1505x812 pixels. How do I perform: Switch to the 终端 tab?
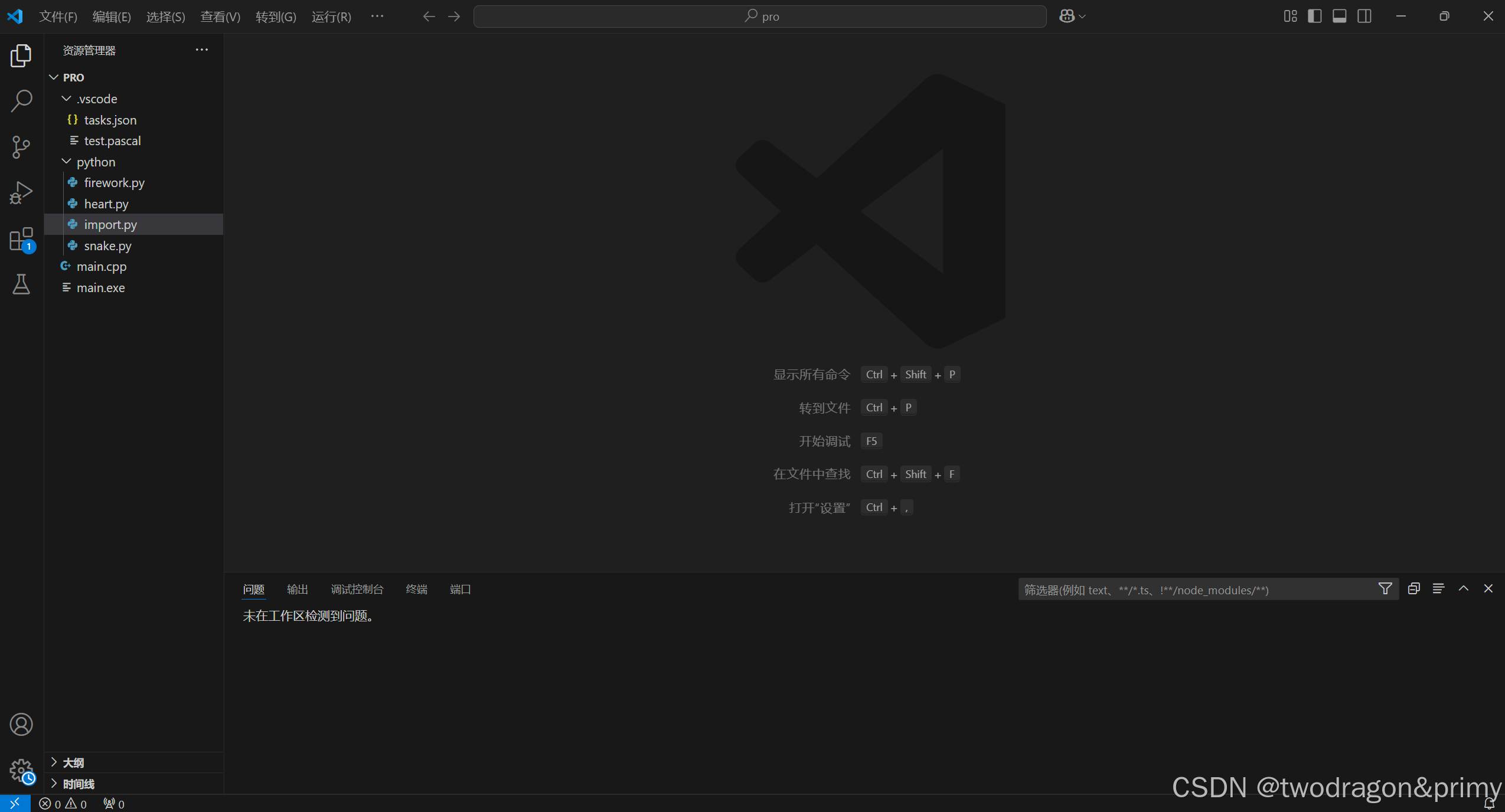(x=416, y=589)
